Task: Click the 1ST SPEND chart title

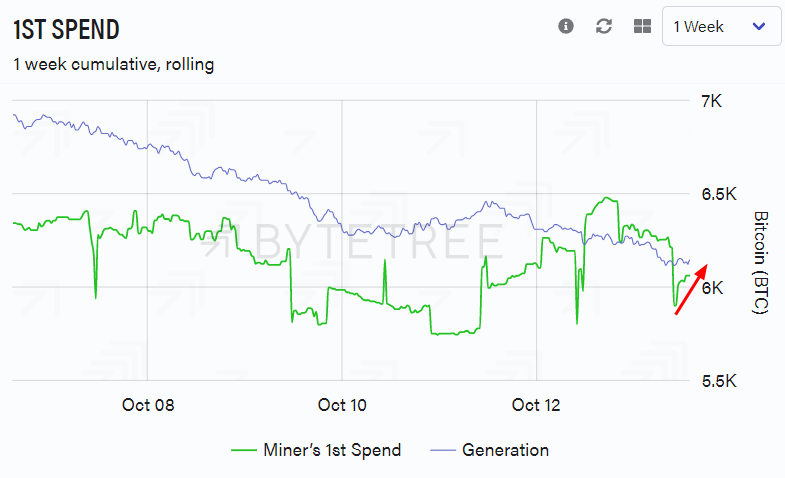Action: (x=66, y=28)
